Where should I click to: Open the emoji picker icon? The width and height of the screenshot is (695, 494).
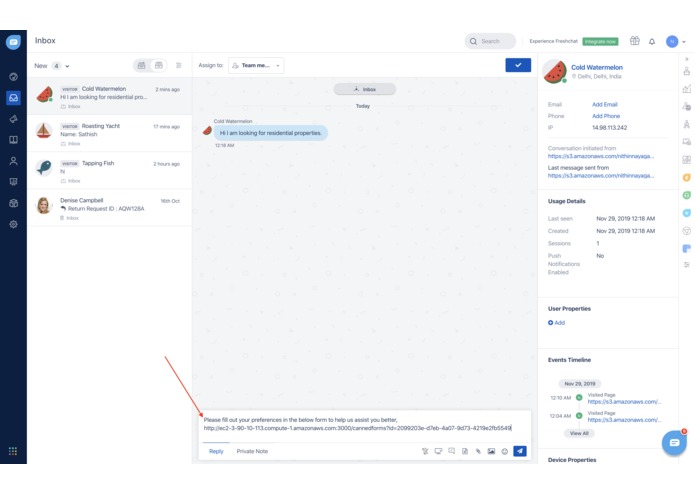click(x=504, y=451)
